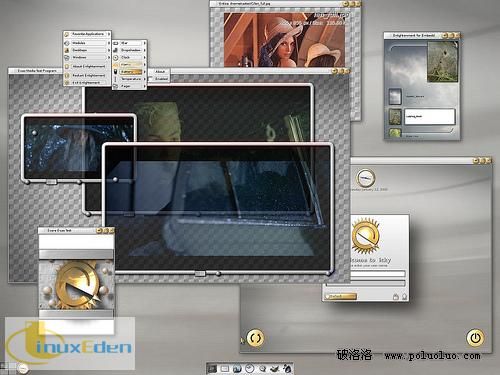Screen dimensions: 500x375
Task: Click the Exit Enlightenment menu icon
Action: coord(67,82)
